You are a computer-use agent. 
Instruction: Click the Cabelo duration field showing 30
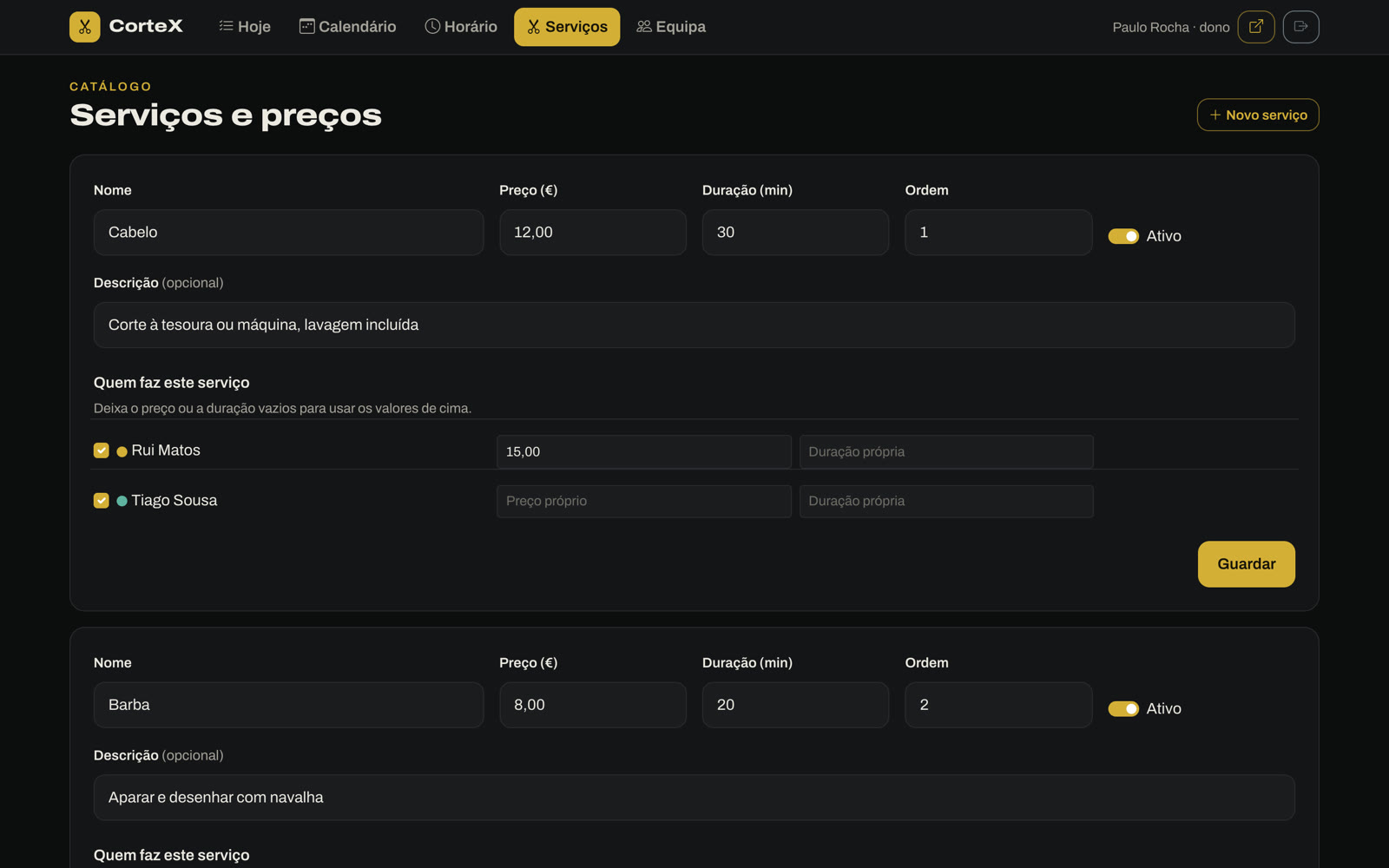point(795,233)
